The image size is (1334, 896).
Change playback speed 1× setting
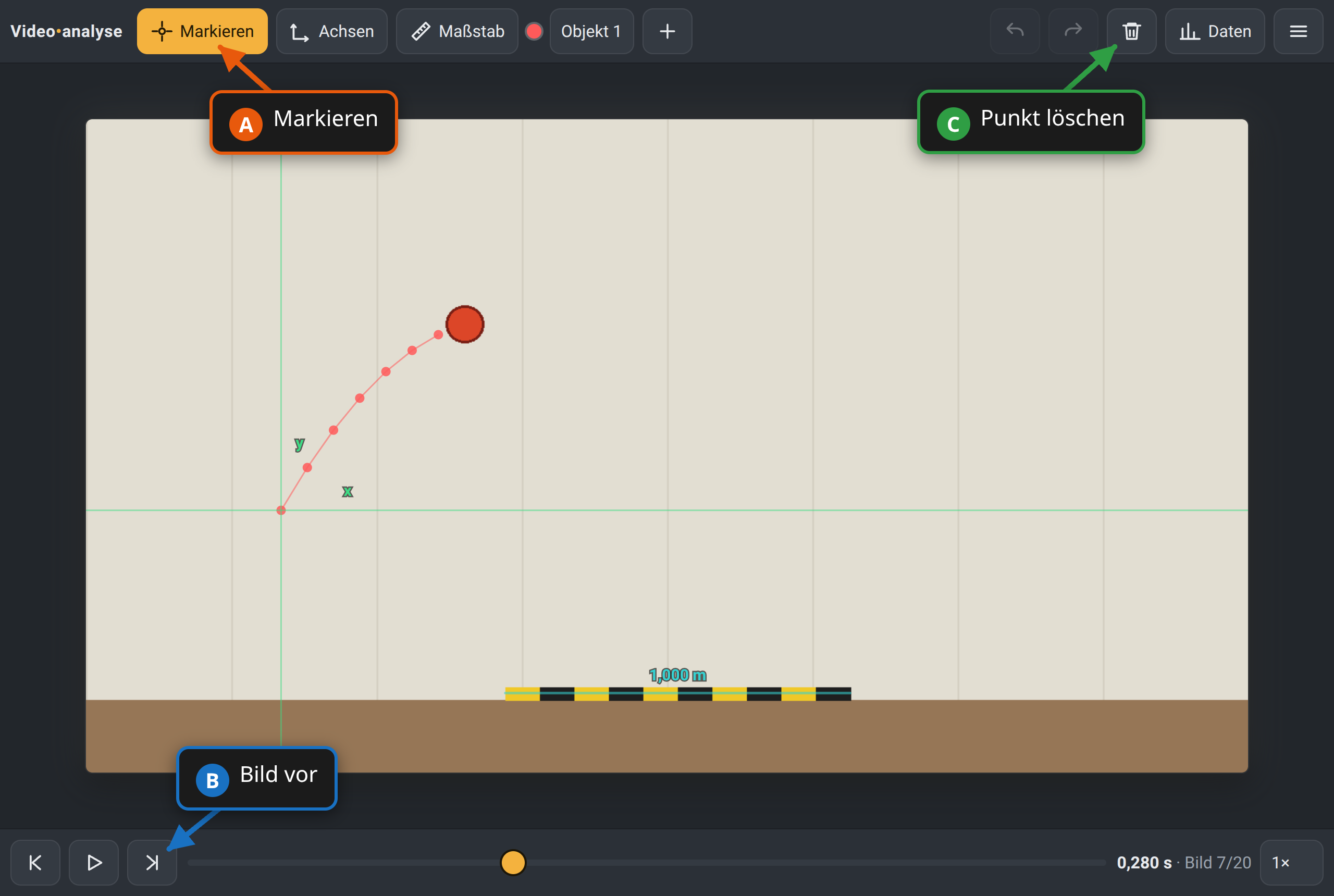click(x=1291, y=862)
